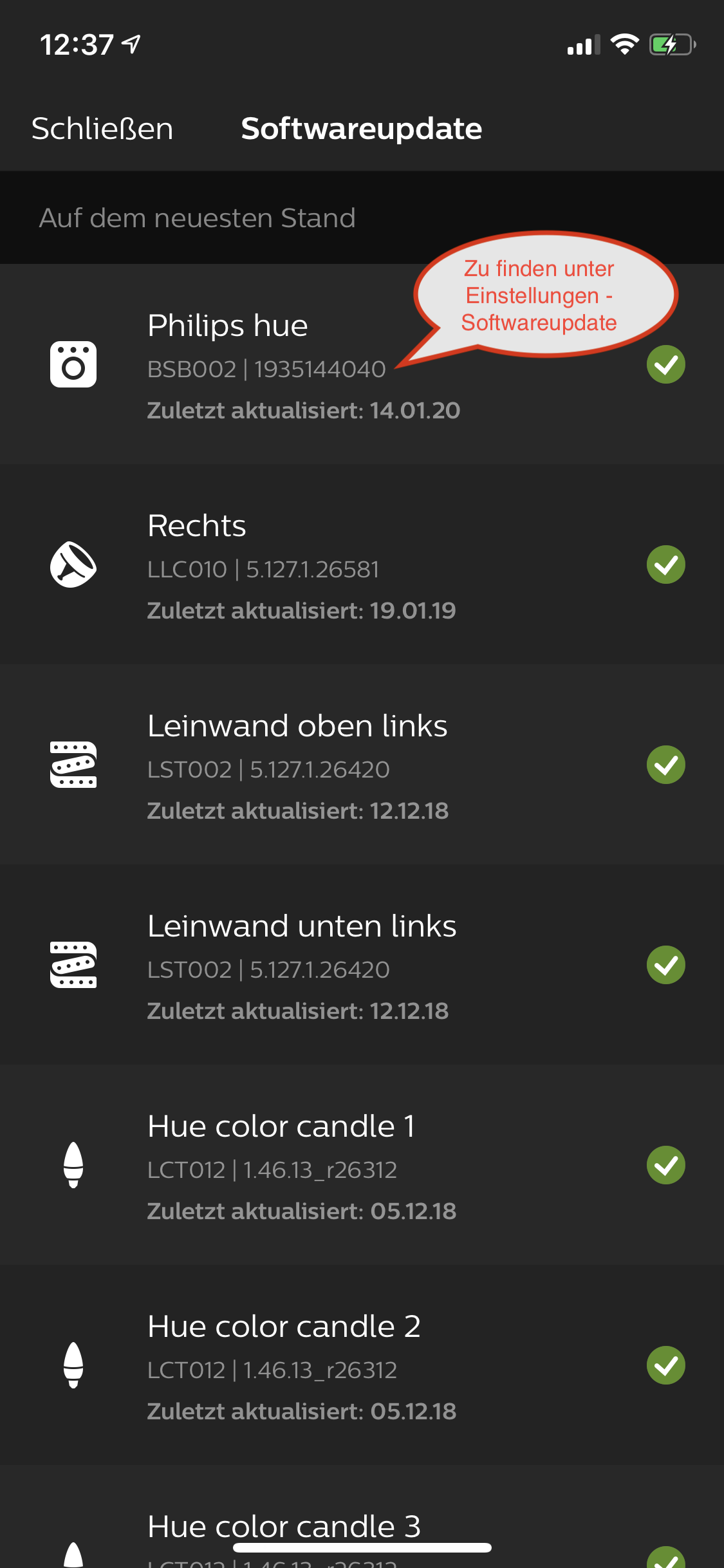The height and width of the screenshot is (1568, 724).
Task: Tap the iOS home indicator bar
Action: click(362, 1547)
